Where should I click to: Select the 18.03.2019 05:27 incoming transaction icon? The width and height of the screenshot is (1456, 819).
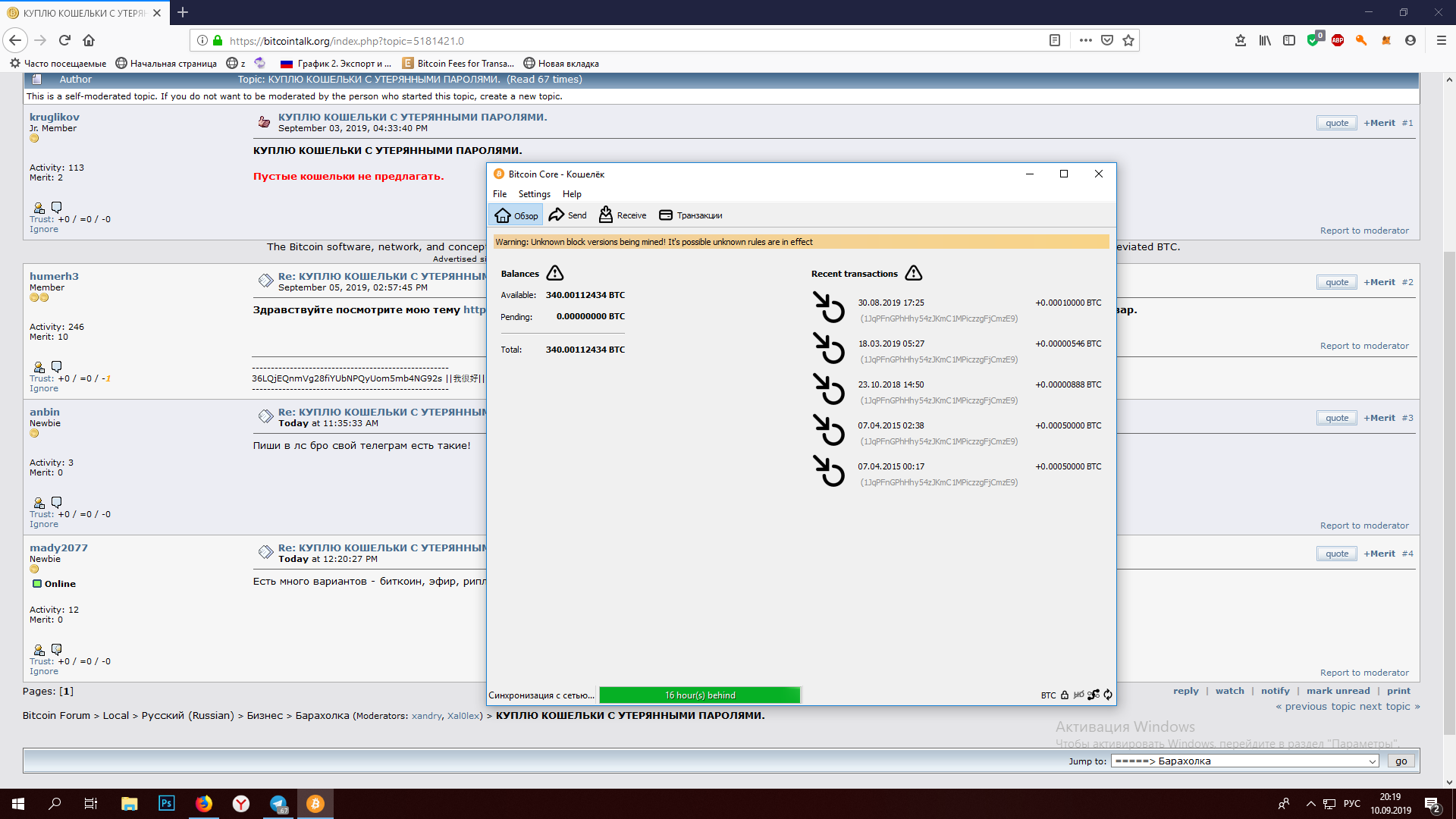click(829, 349)
